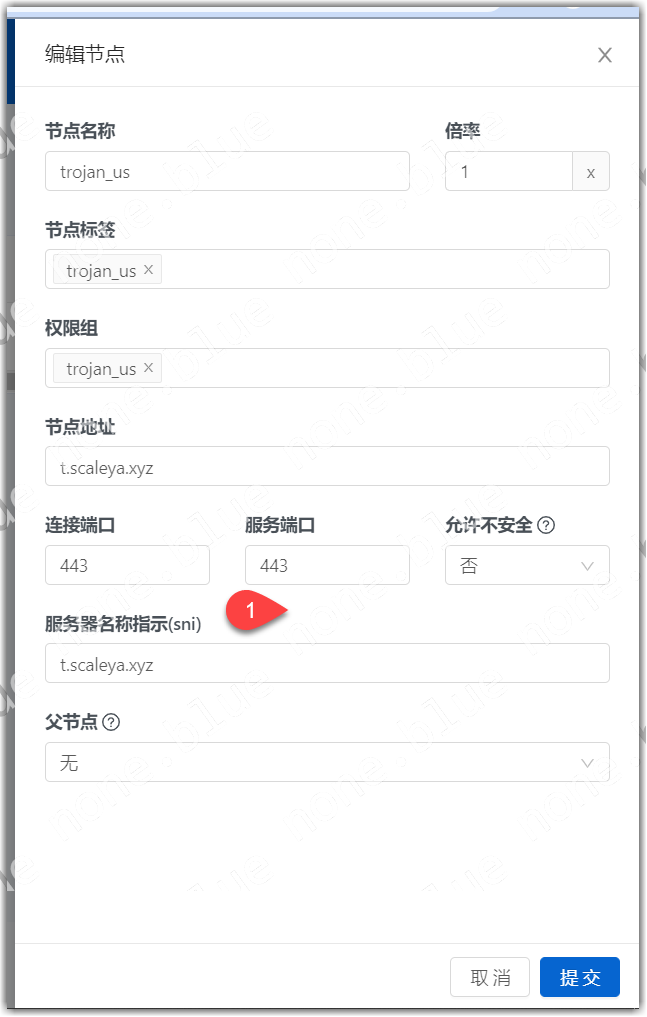The image size is (647, 1017).
Task: Focus the 倍率 input with value 1
Action: point(509,171)
